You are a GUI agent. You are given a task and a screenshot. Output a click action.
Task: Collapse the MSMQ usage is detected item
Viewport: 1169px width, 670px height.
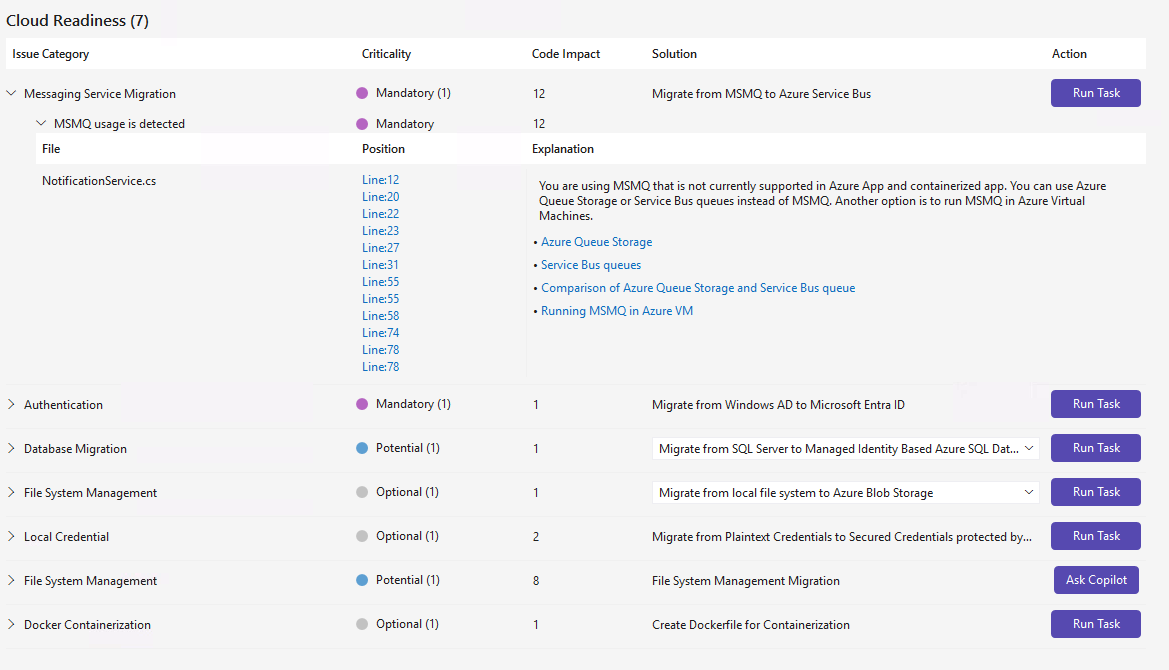click(41, 123)
